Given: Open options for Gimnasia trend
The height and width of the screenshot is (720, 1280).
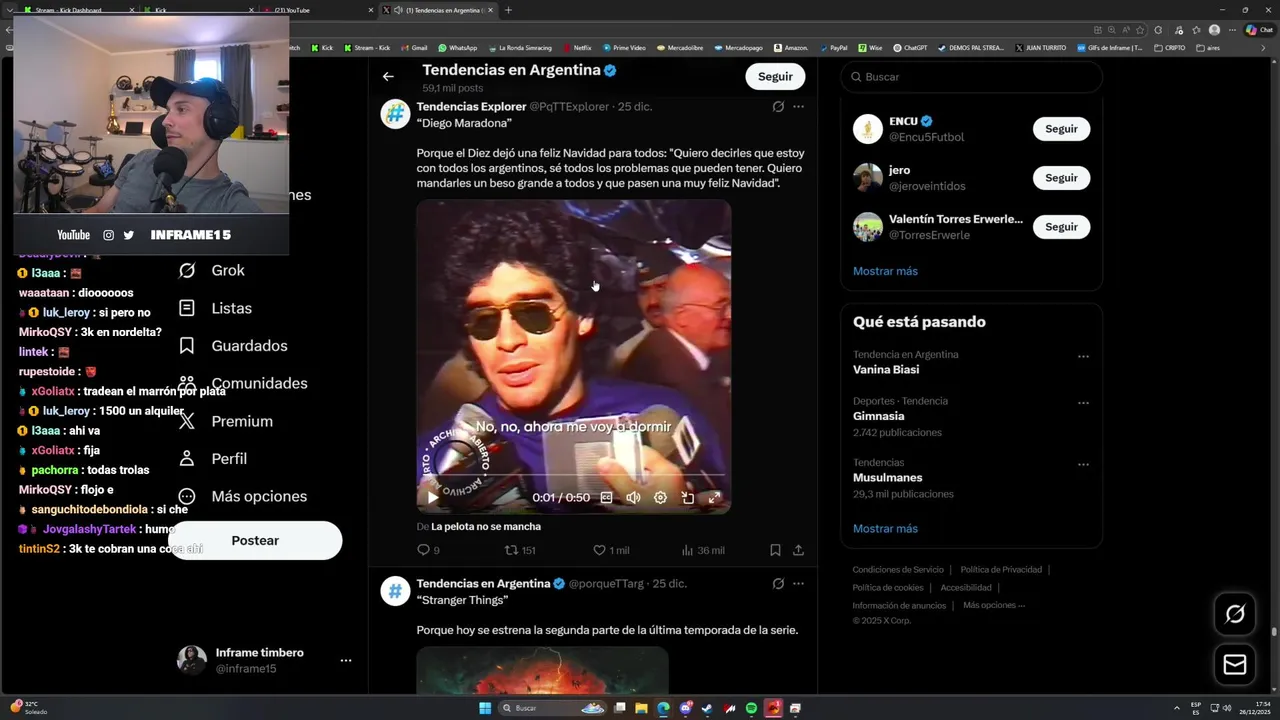Looking at the screenshot, I should (1083, 403).
